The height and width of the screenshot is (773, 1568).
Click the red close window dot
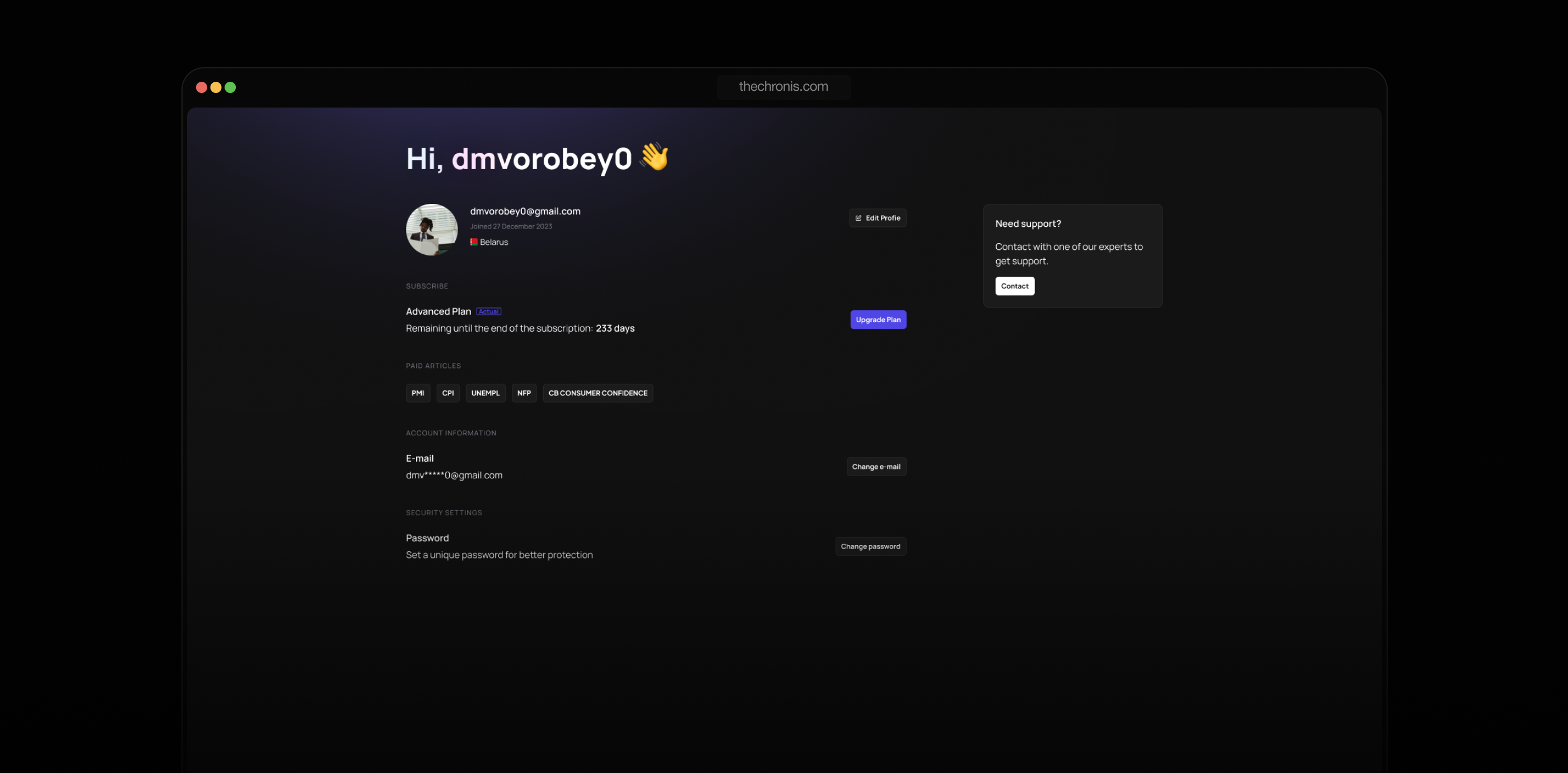[202, 87]
